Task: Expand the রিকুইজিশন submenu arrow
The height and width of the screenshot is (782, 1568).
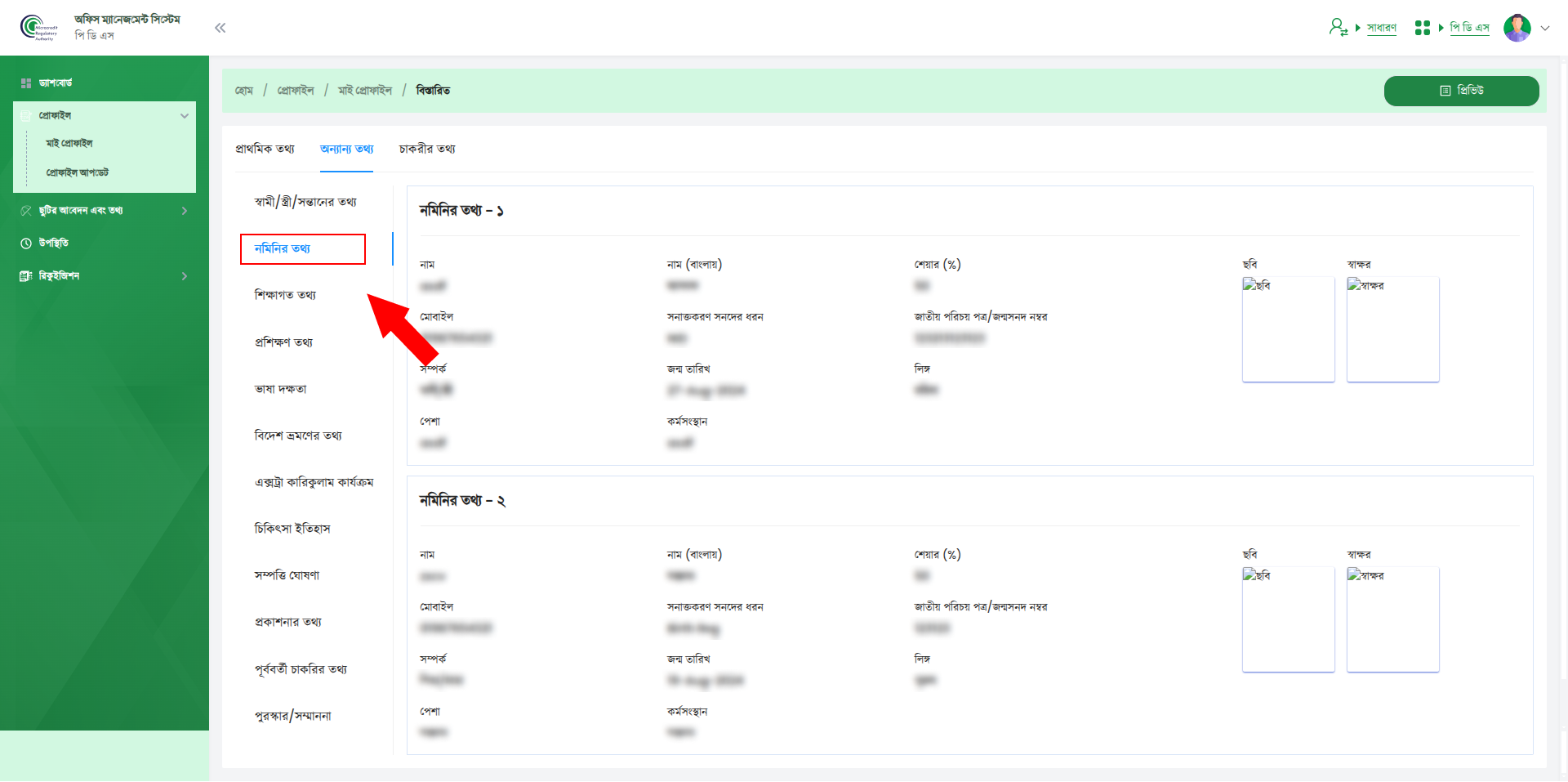Action: tap(185, 276)
